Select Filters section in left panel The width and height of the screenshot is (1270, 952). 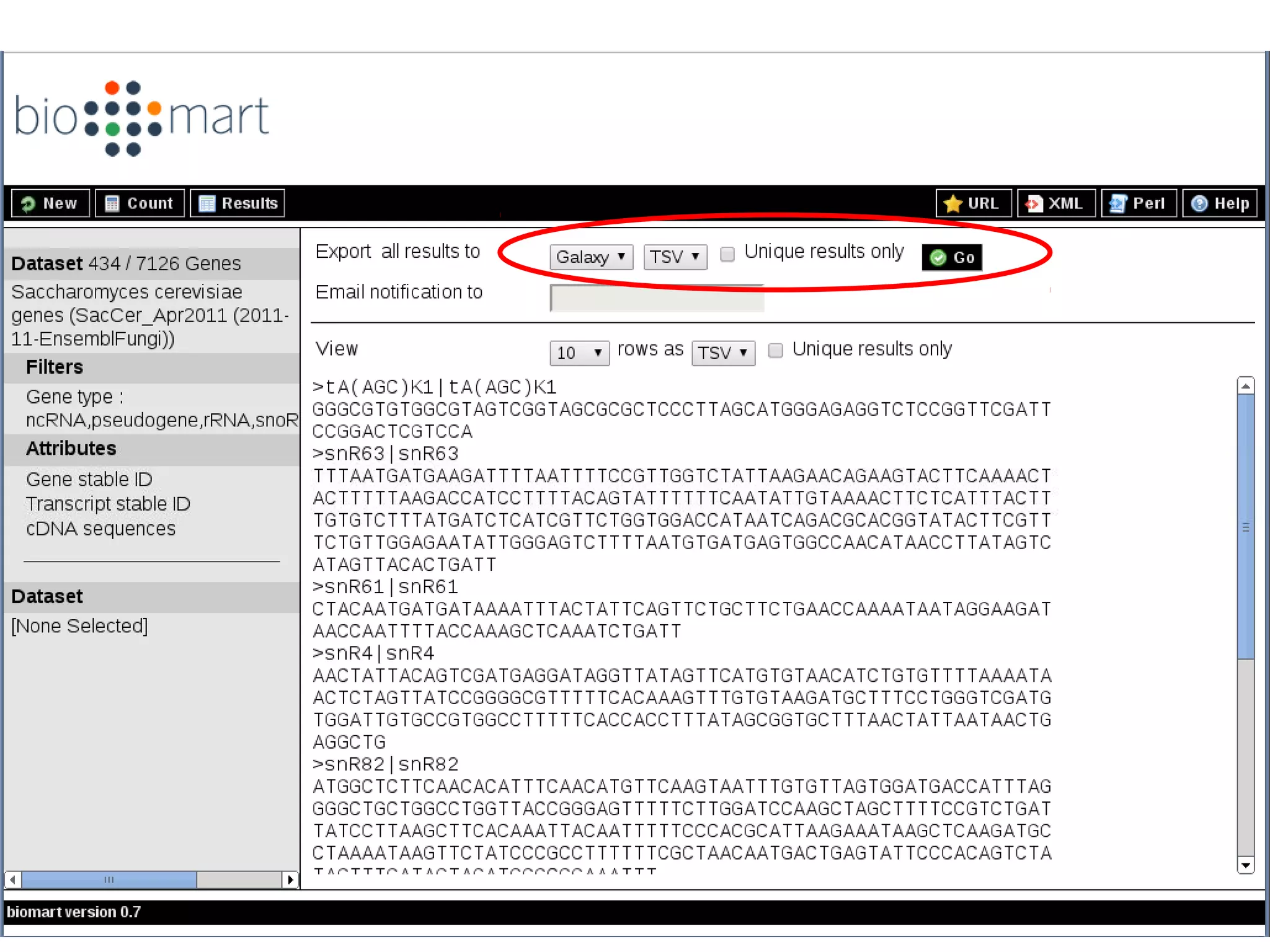pos(55,368)
